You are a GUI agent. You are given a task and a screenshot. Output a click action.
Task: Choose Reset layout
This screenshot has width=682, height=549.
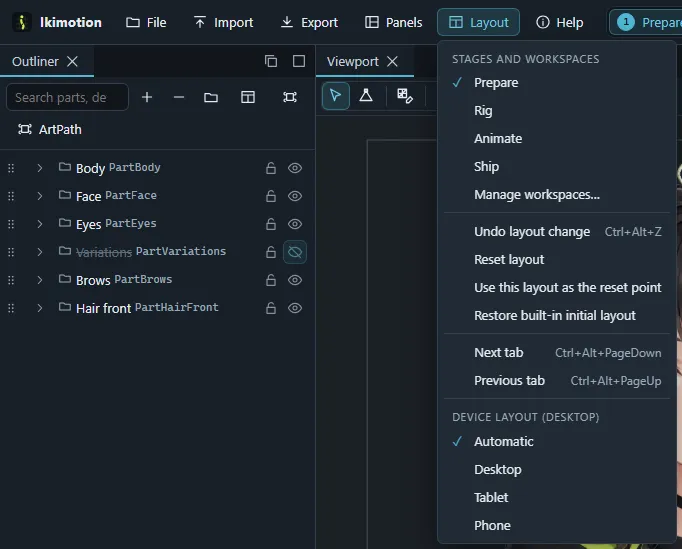coord(557,260)
